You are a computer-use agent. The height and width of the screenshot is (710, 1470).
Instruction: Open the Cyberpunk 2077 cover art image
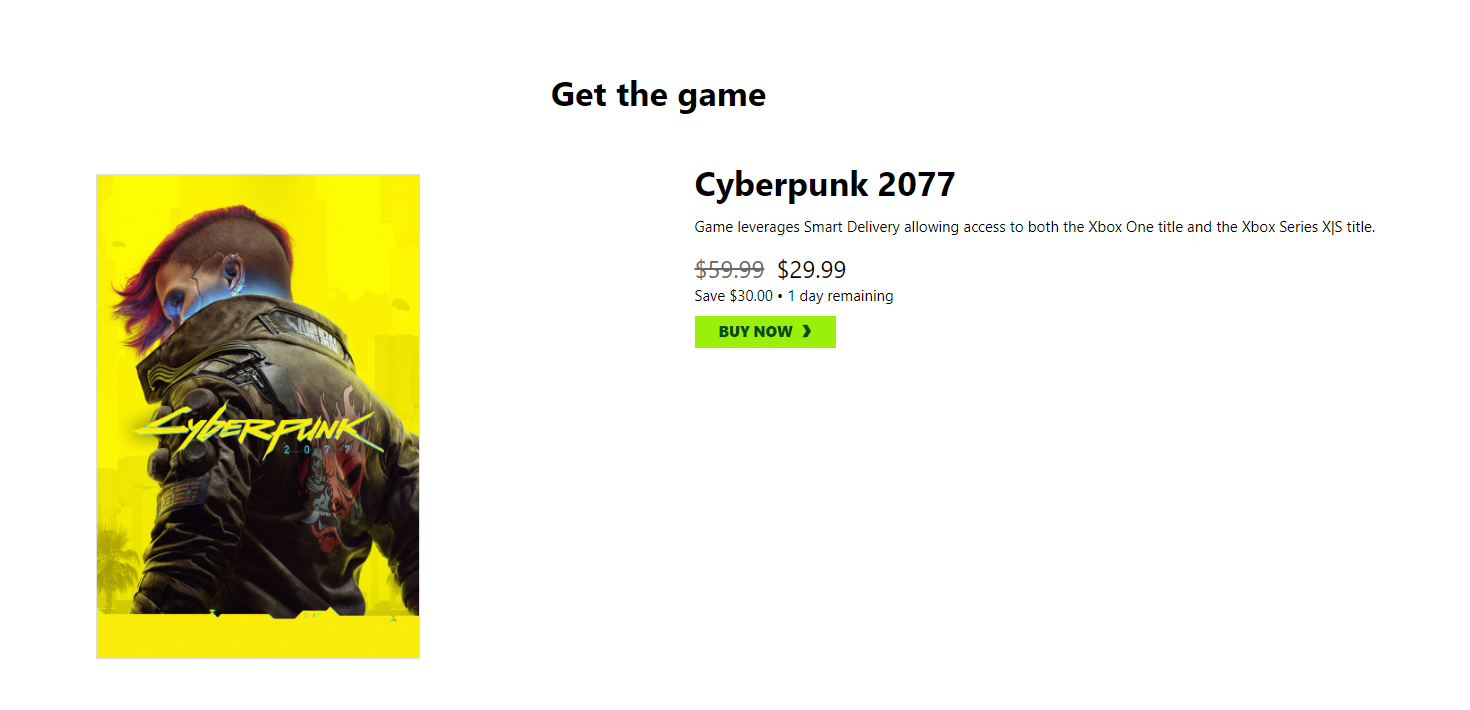[258, 416]
